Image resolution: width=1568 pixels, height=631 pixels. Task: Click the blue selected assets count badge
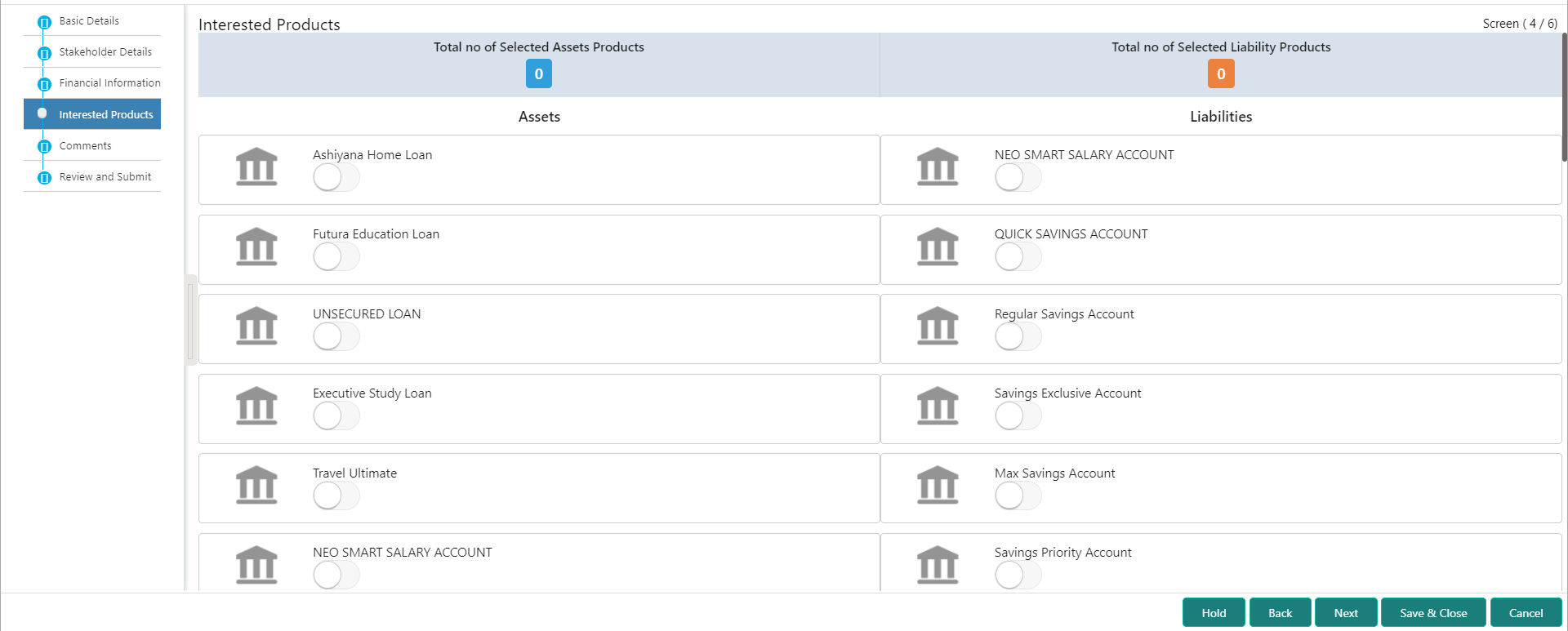539,73
